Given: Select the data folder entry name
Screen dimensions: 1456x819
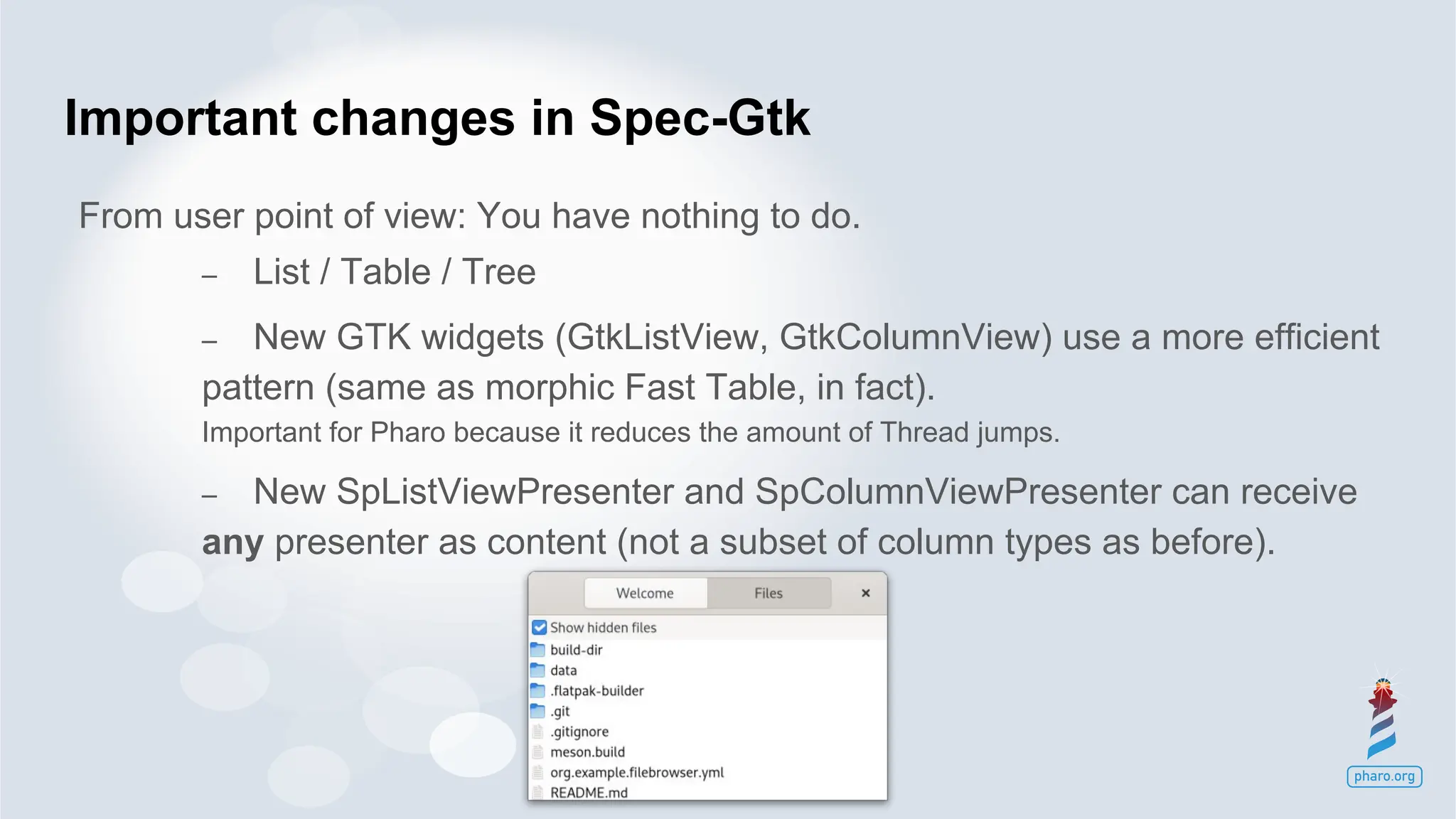Looking at the screenshot, I should click(x=564, y=670).
